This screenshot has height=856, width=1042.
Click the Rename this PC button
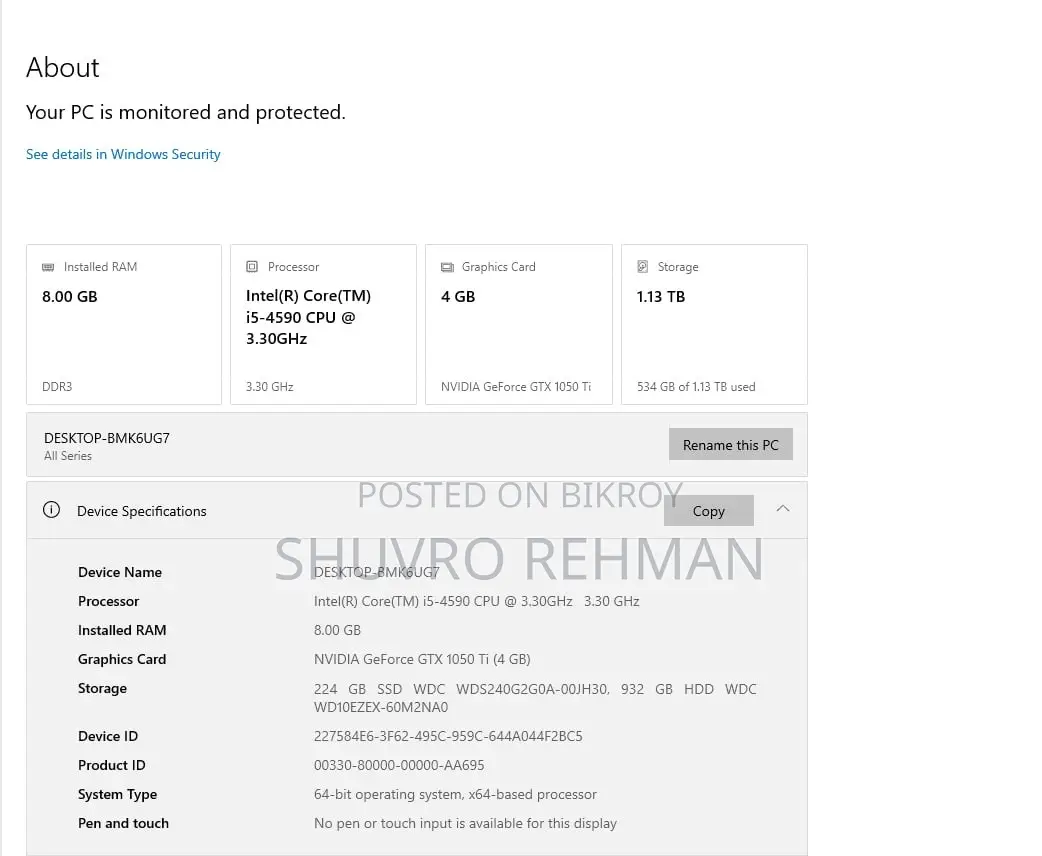click(x=730, y=445)
